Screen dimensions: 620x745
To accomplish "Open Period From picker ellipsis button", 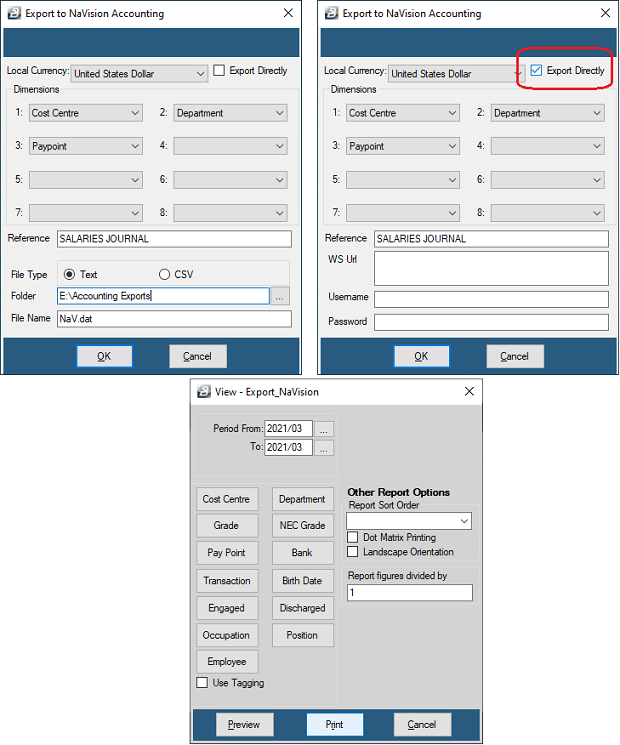I will 324,429.
